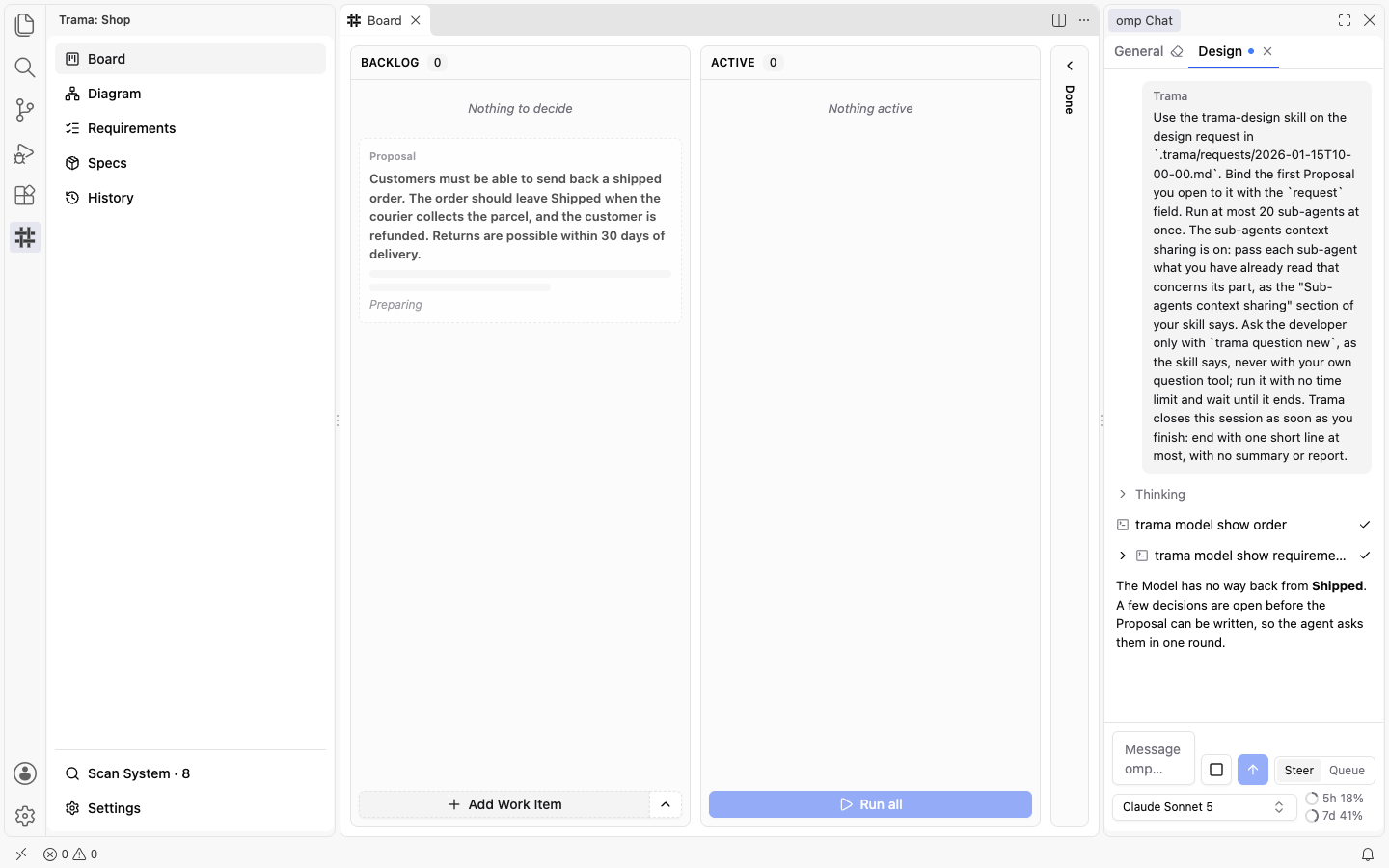1389x868 pixels.
Task: Expand the Thinking section
Action: [1152, 494]
